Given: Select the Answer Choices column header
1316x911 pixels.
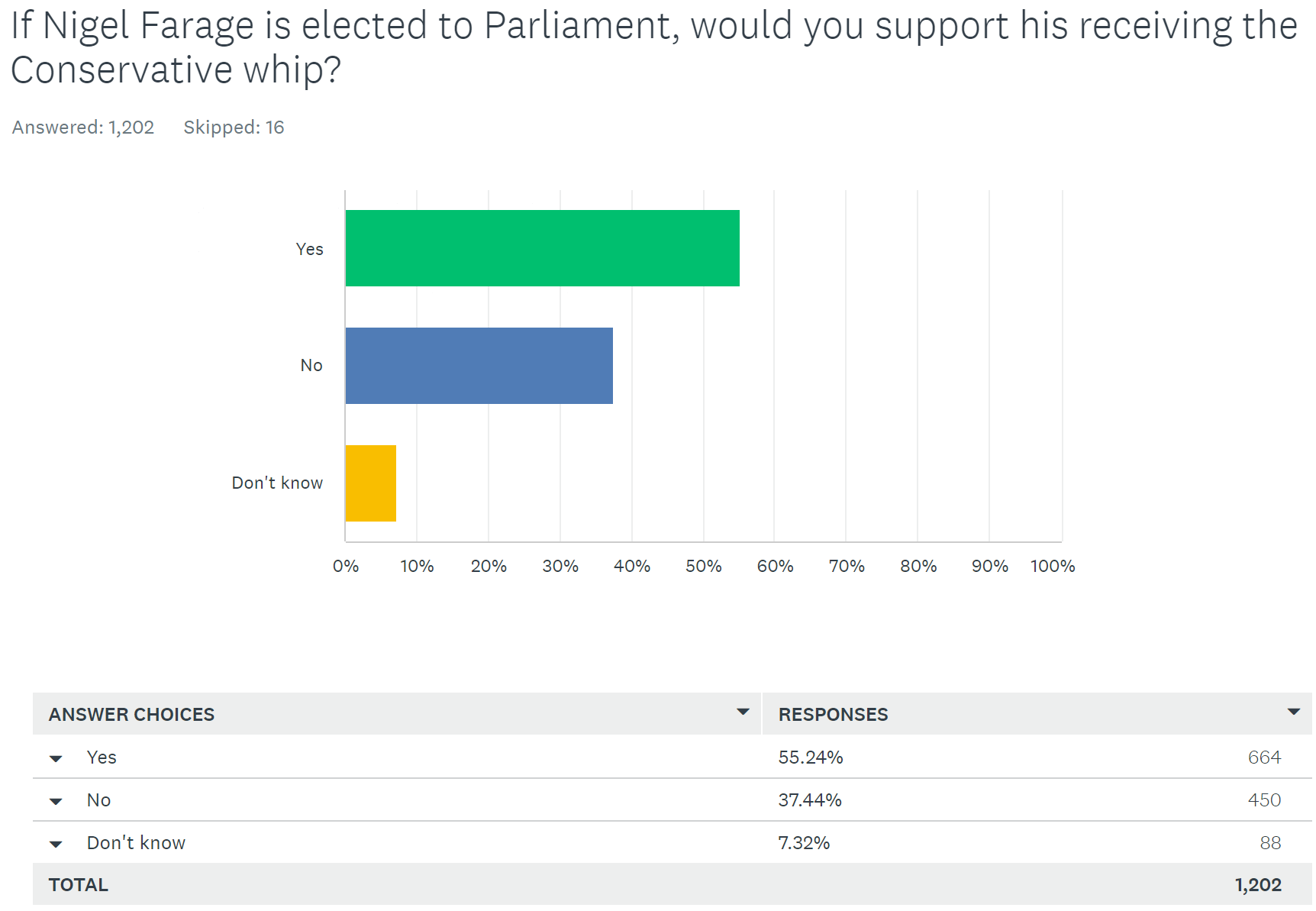Looking at the screenshot, I should pyautogui.click(x=131, y=715).
